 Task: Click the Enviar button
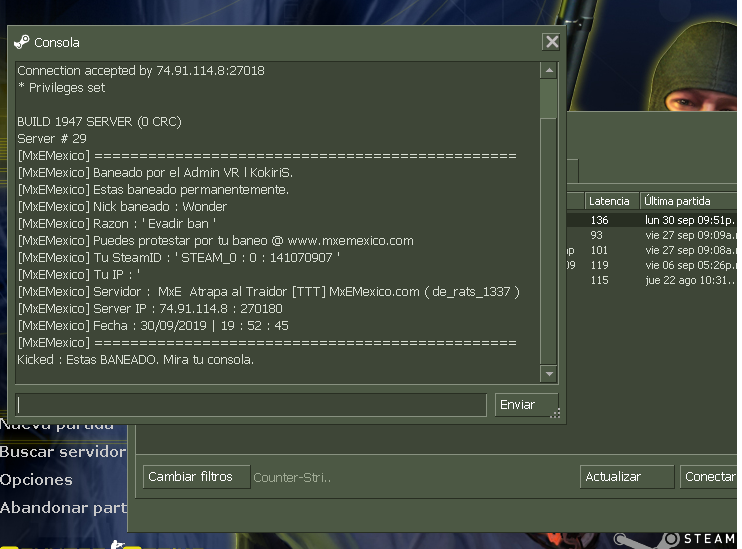coord(526,405)
